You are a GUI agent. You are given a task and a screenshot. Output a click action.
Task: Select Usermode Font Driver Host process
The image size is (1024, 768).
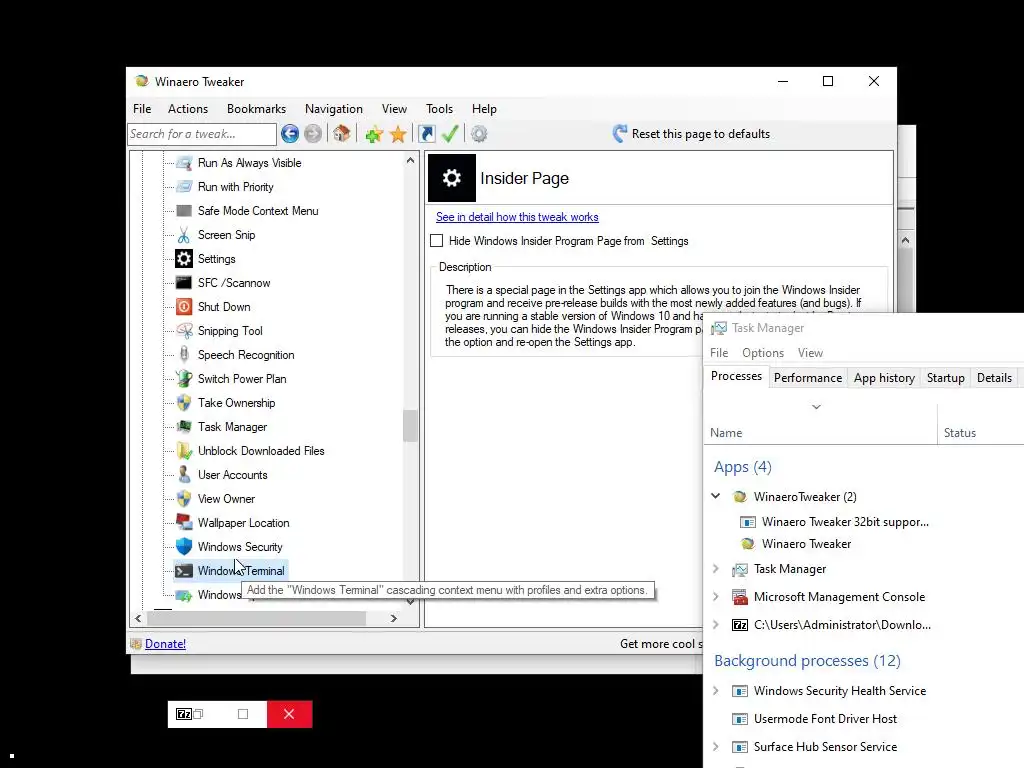click(x=825, y=719)
